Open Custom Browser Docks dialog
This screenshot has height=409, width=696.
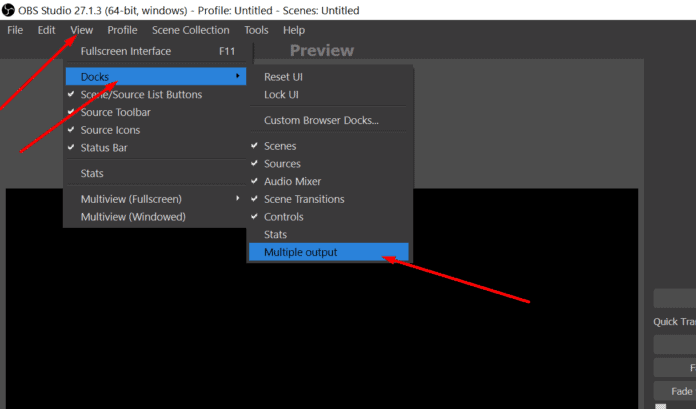[321, 121]
